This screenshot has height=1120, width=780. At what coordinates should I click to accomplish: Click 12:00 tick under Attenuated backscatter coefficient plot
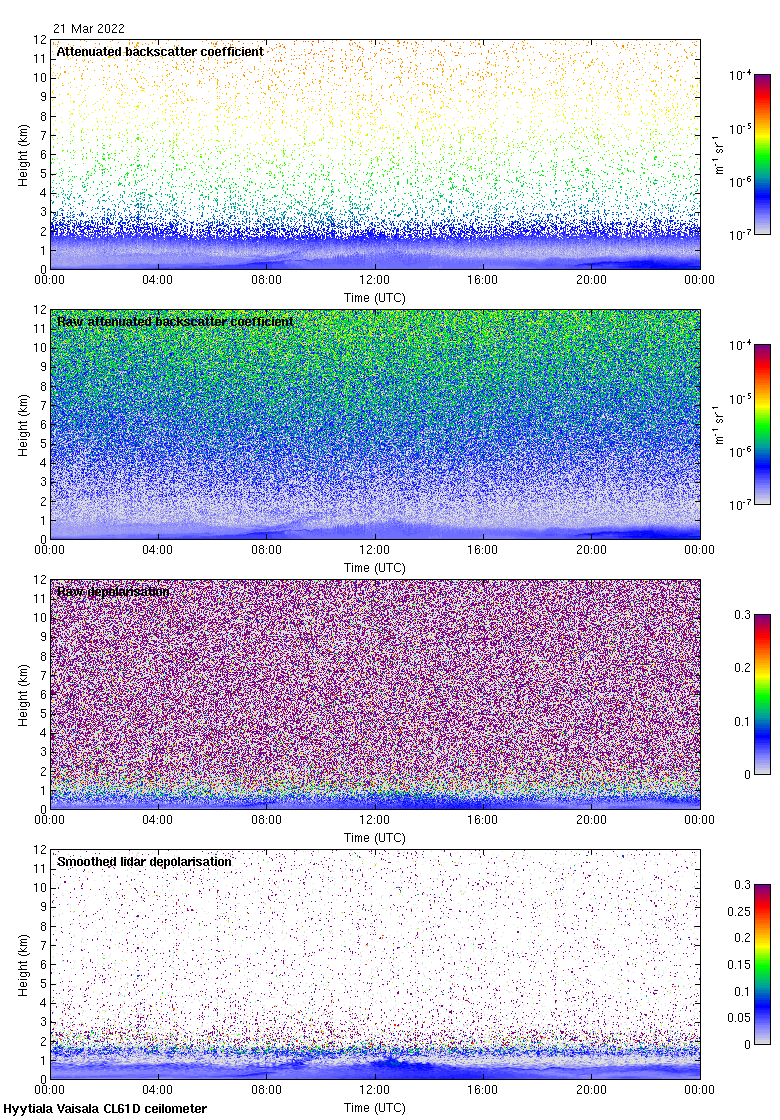pyautogui.click(x=374, y=280)
